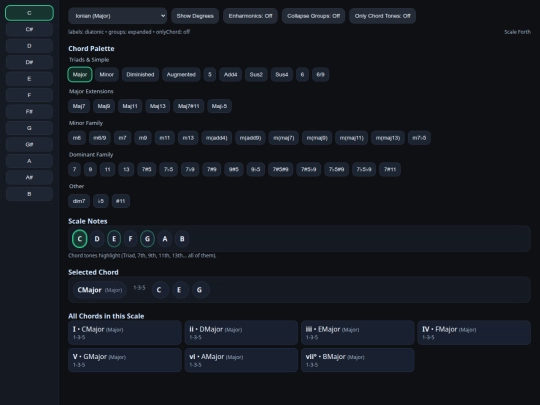Select the m(maj7) chord chip
Image resolution: width=540 pixels, height=405 pixels.
283,138
